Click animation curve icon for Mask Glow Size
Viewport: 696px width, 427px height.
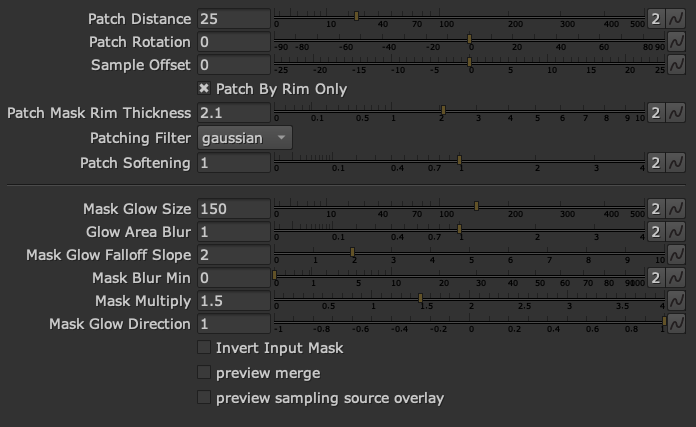tap(676, 209)
